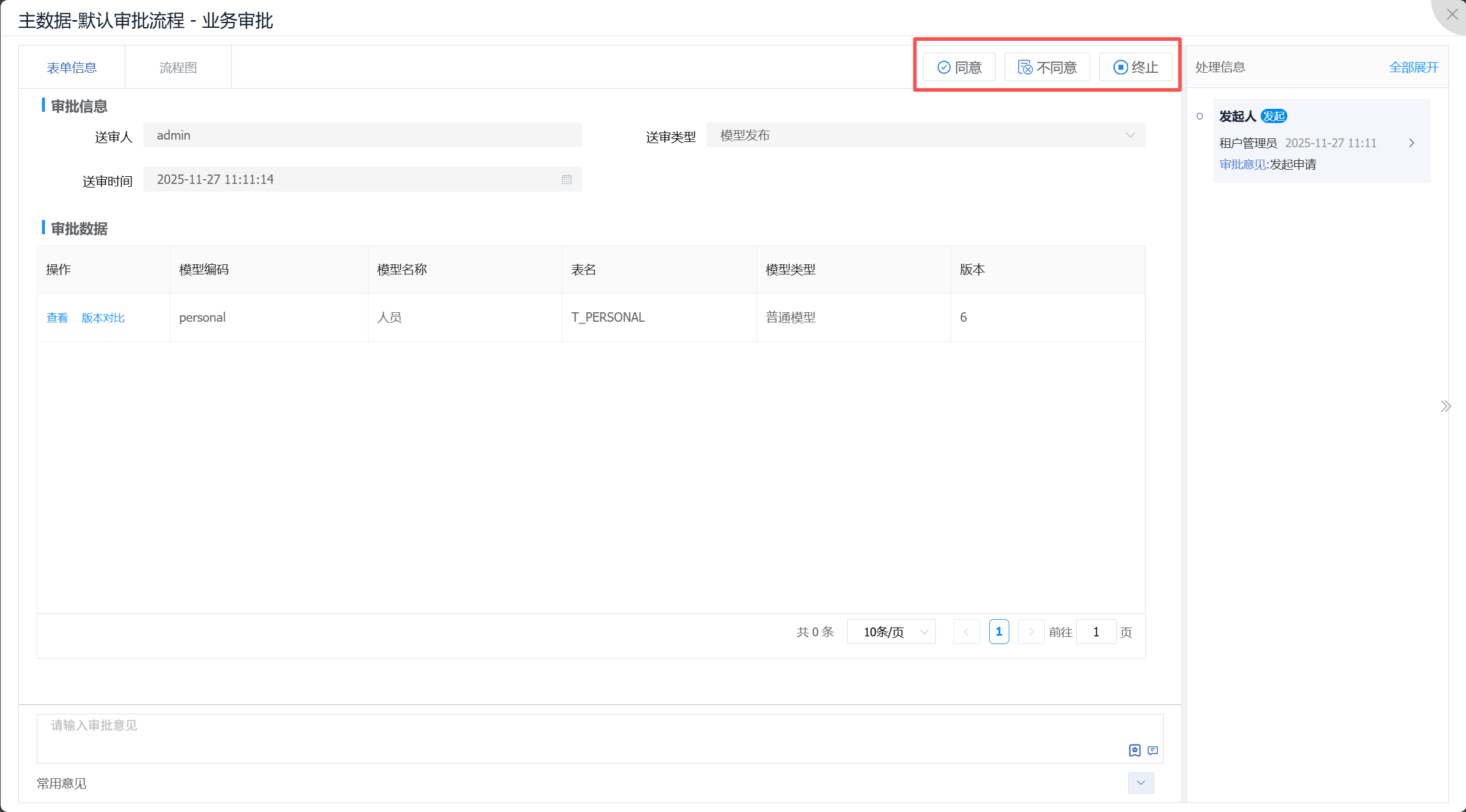Go to previous page arrow

[967, 632]
